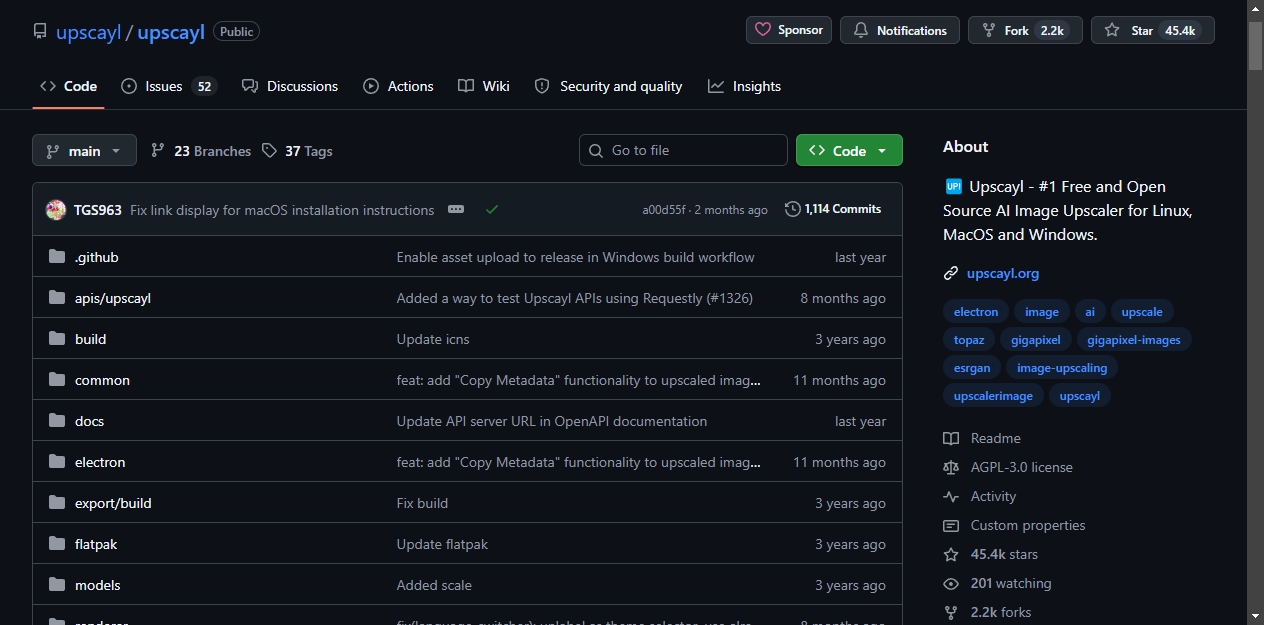Click the topaz topic tag
The height and width of the screenshot is (625, 1264).
coord(969,340)
